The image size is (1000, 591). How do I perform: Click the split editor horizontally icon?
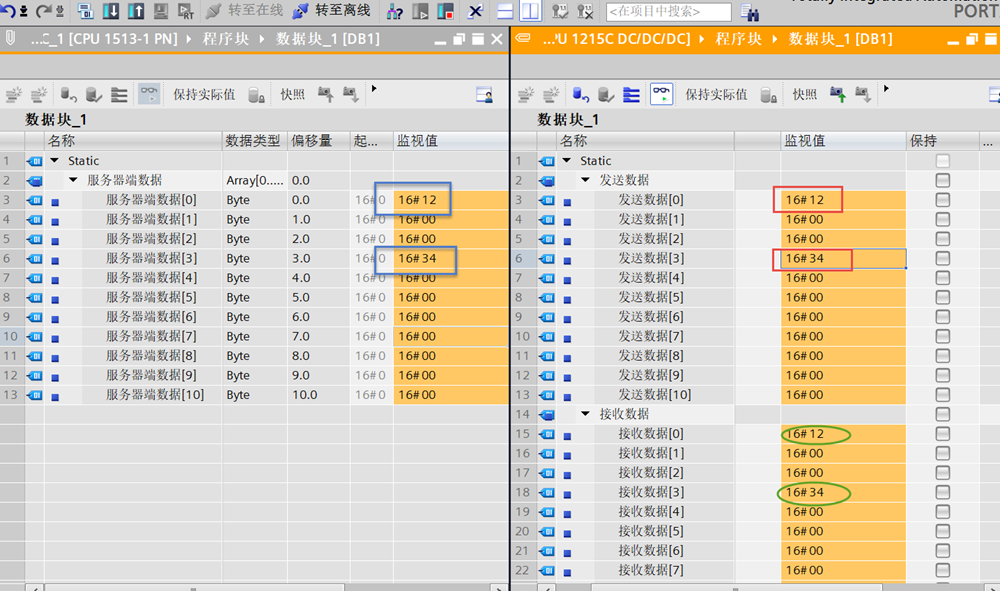pos(505,12)
